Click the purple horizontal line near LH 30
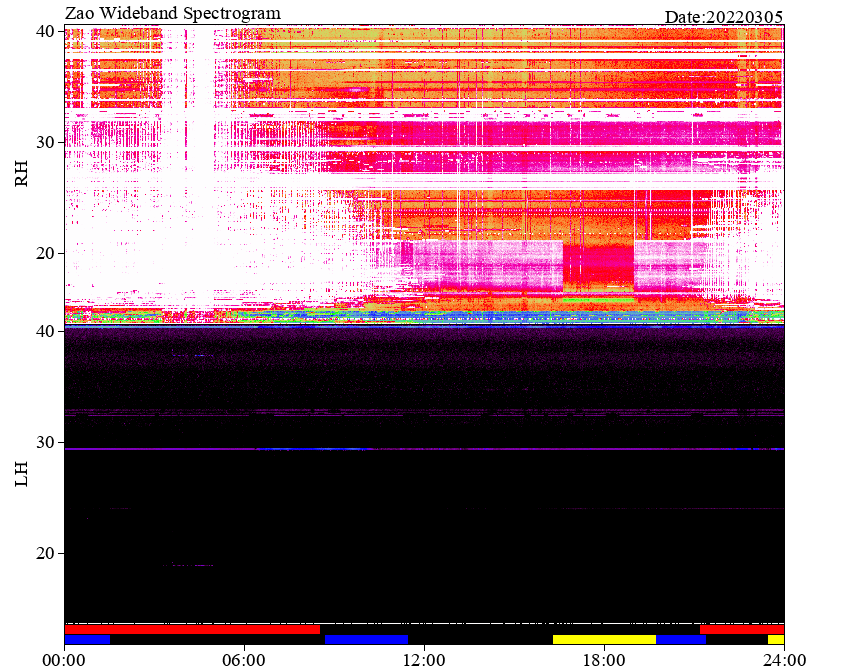Image resolution: width=848 pixels, height=668 pixels. [x=424, y=449]
